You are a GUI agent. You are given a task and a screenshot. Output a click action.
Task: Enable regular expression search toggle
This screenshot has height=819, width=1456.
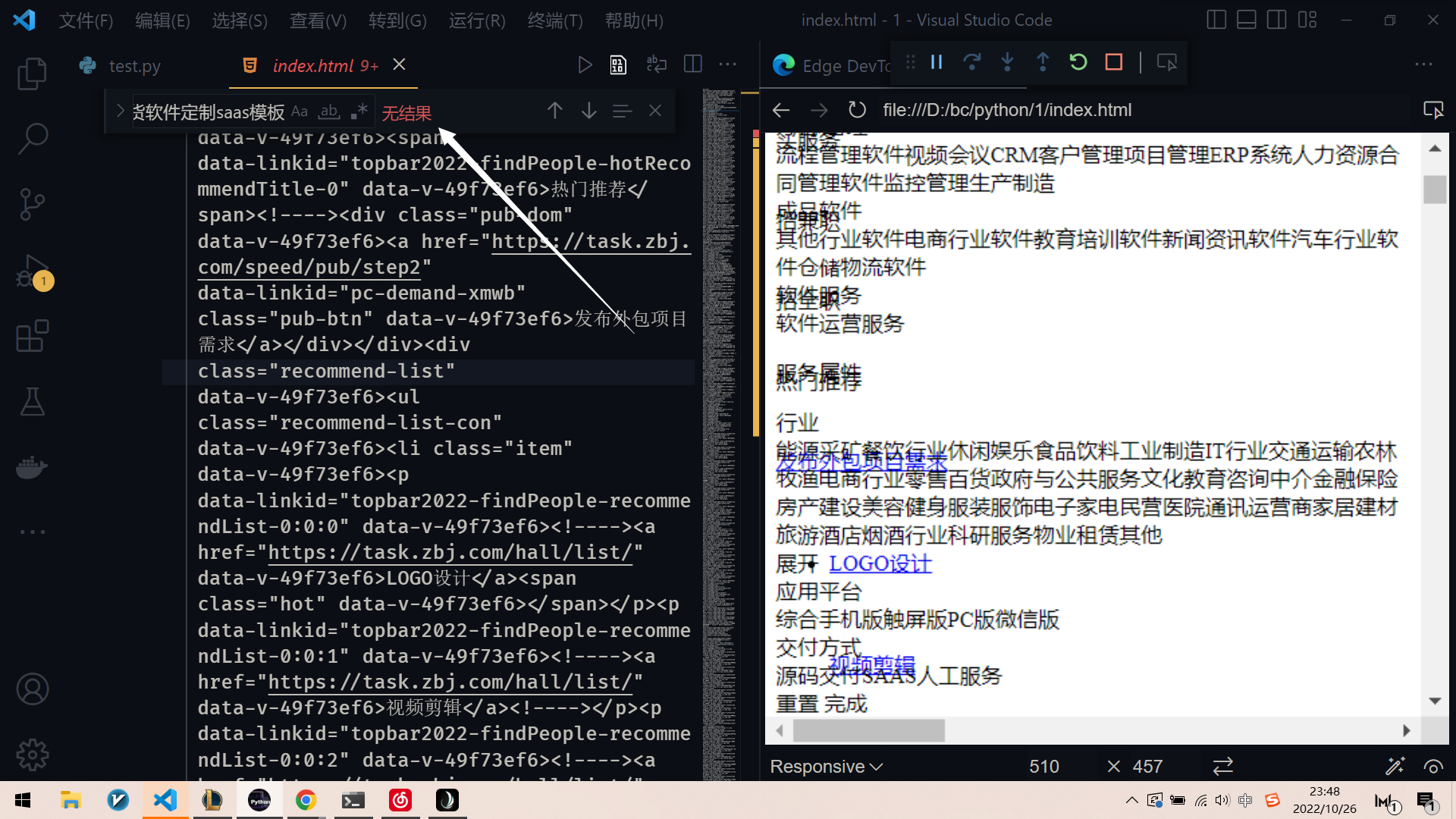(359, 112)
